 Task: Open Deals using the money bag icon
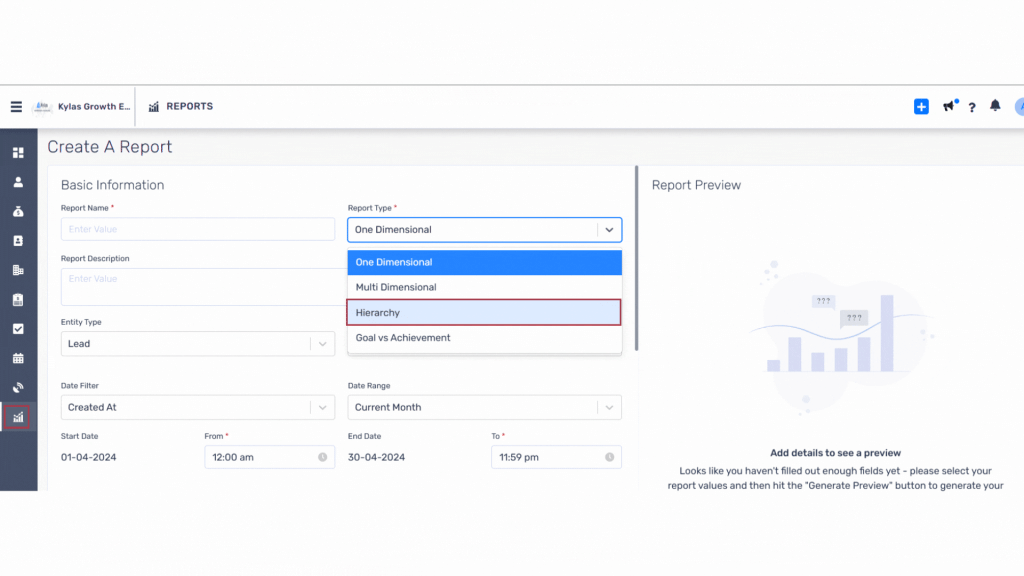(x=16, y=211)
